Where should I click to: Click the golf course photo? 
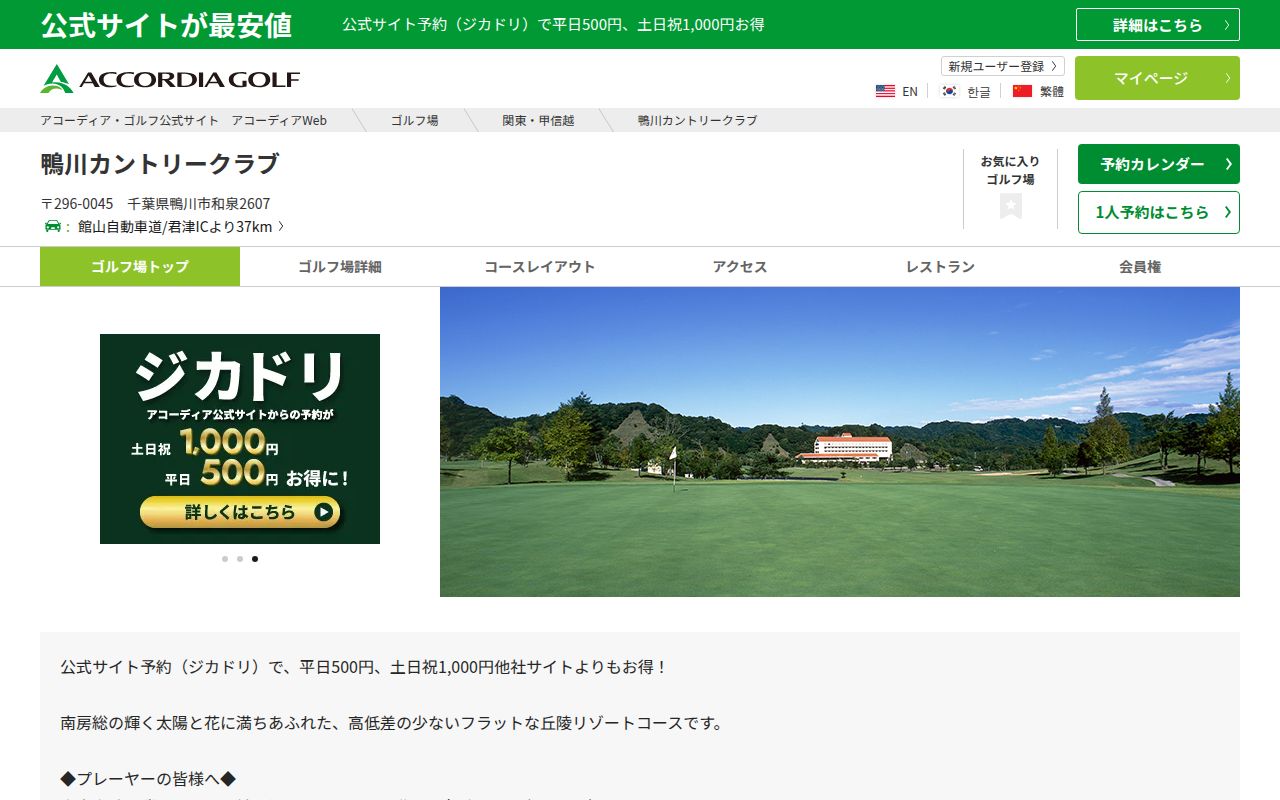[840, 442]
